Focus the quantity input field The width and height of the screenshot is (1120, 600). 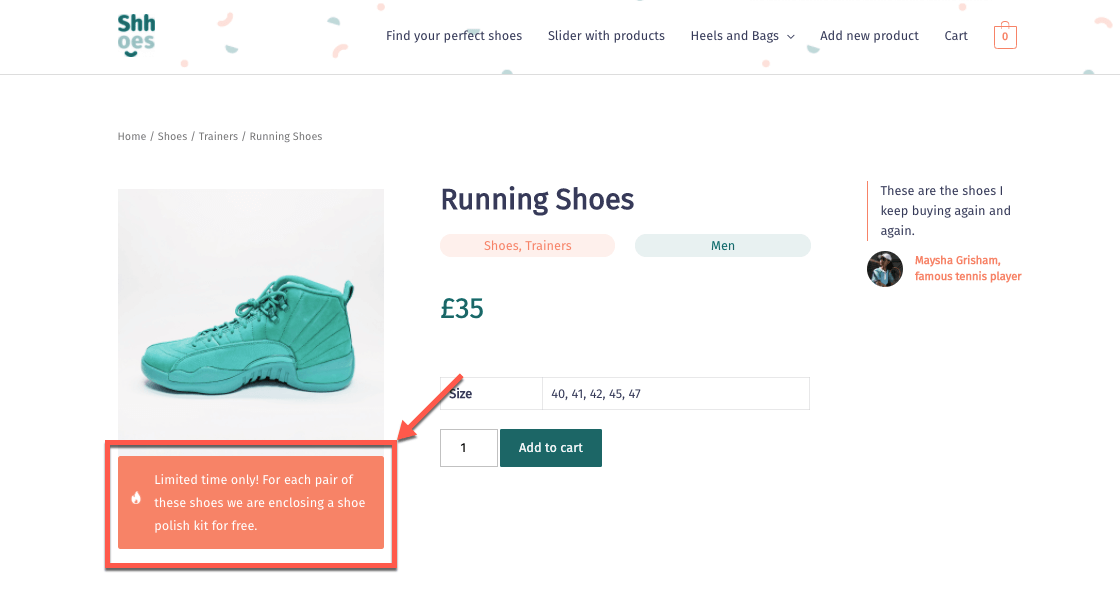click(469, 448)
